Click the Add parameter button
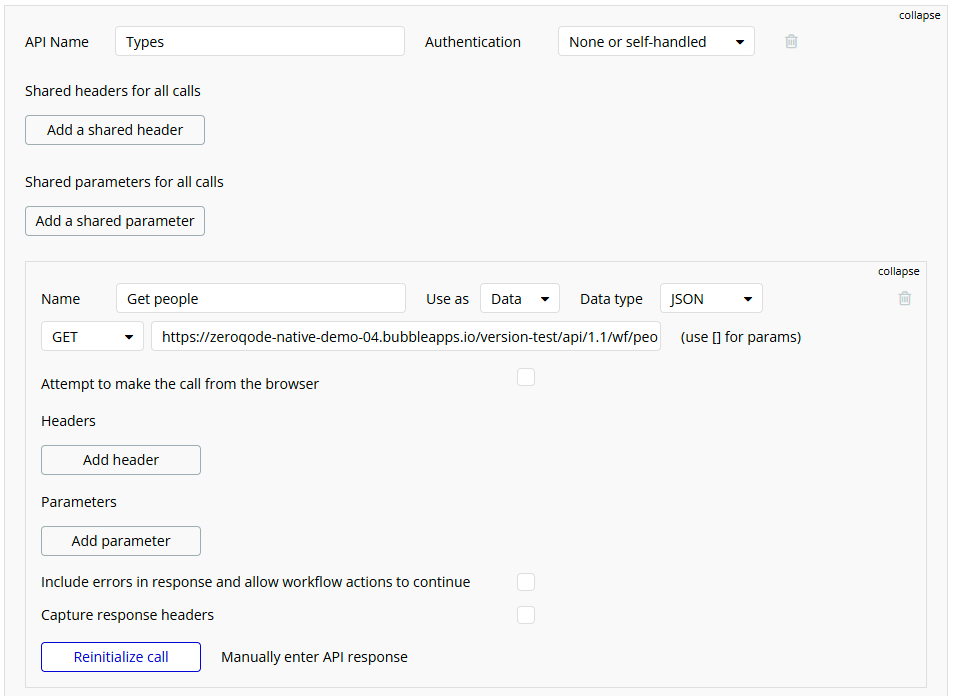The image size is (954, 696). coord(121,541)
